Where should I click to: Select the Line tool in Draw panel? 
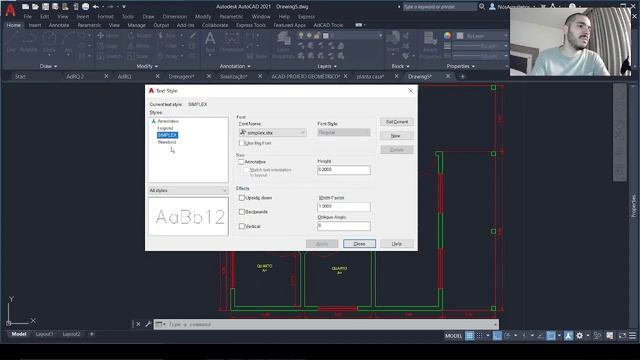coord(11,43)
